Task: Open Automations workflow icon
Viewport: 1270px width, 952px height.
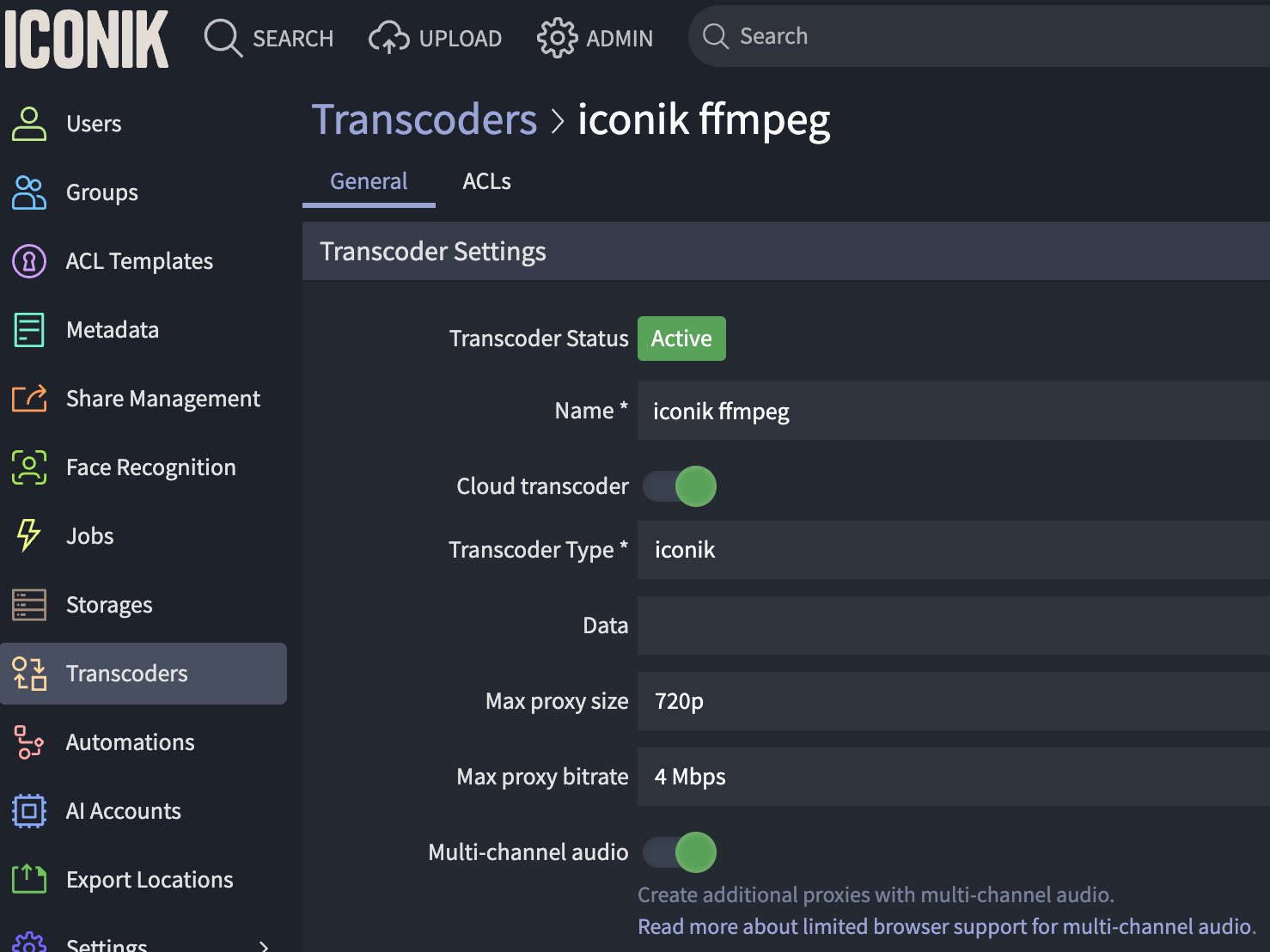Action: 29,742
